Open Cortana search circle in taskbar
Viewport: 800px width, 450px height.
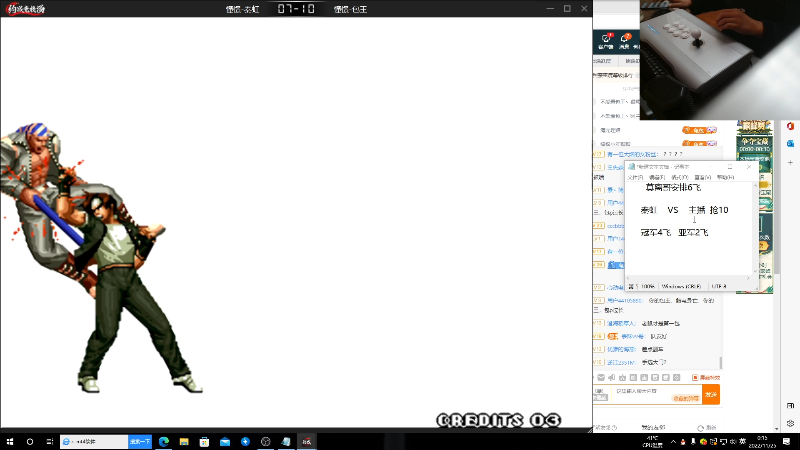(30, 442)
